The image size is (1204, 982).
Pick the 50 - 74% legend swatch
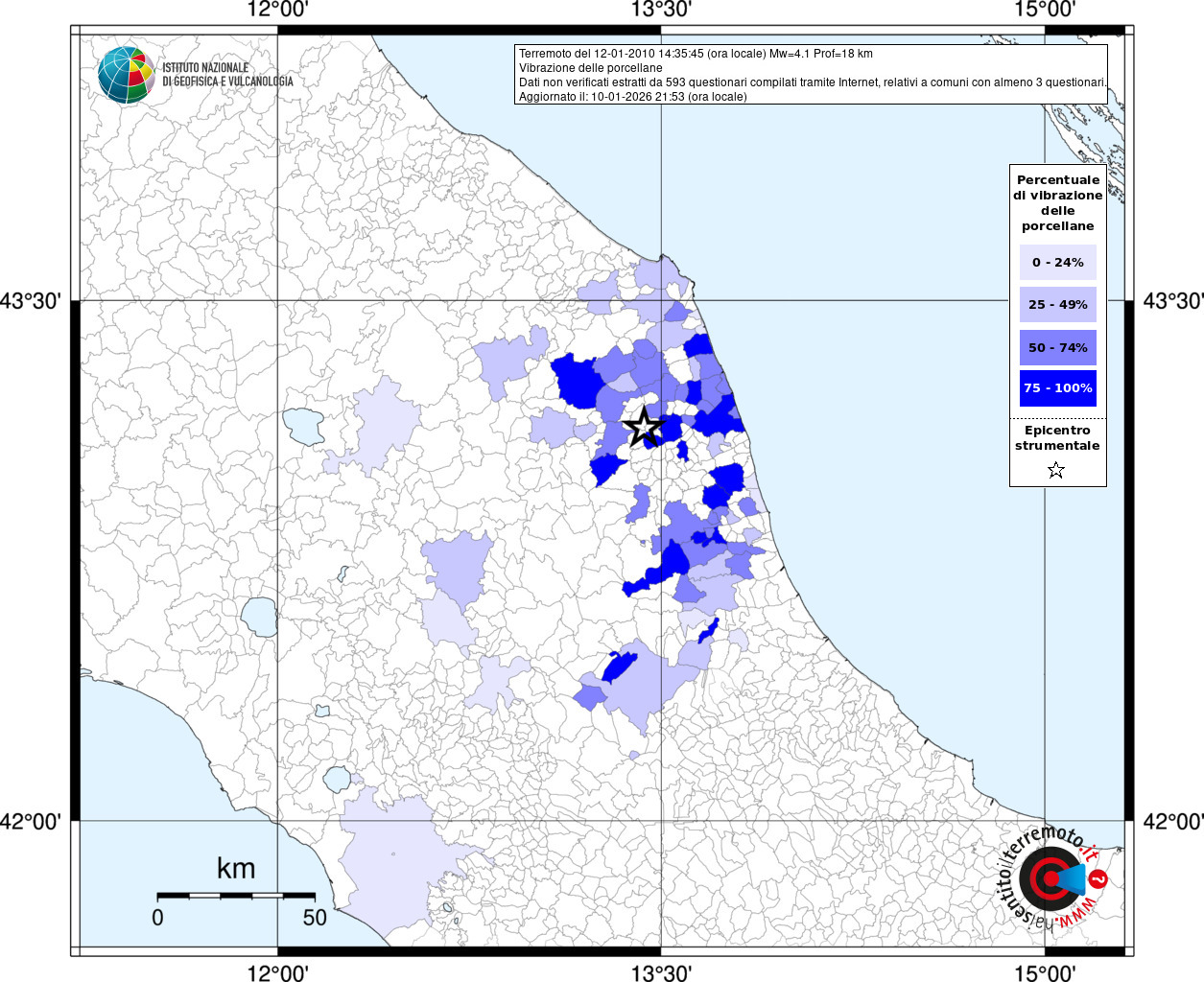click(1057, 347)
